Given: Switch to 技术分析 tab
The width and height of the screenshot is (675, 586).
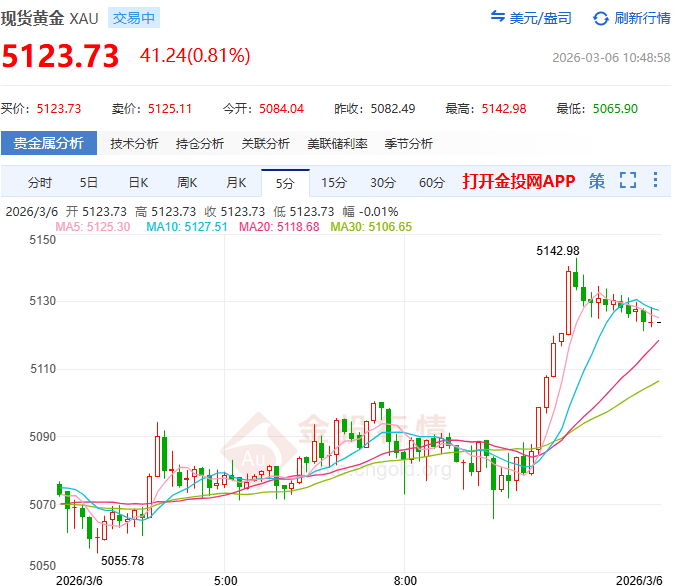Looking at the screenshot, I should coord(134,143).
